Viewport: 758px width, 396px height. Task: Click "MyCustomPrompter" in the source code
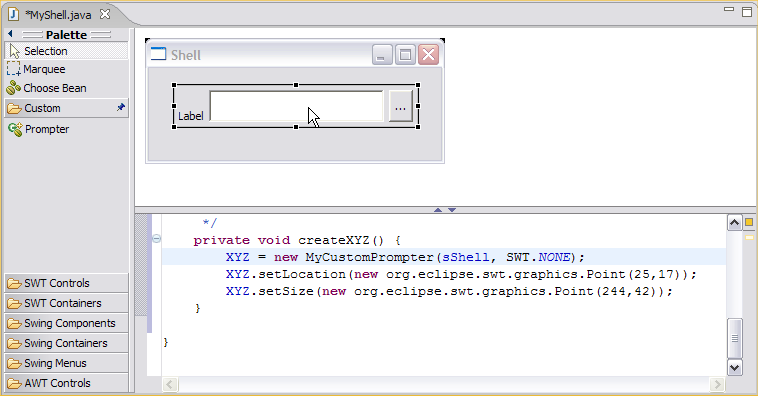[x=369, y=257]
